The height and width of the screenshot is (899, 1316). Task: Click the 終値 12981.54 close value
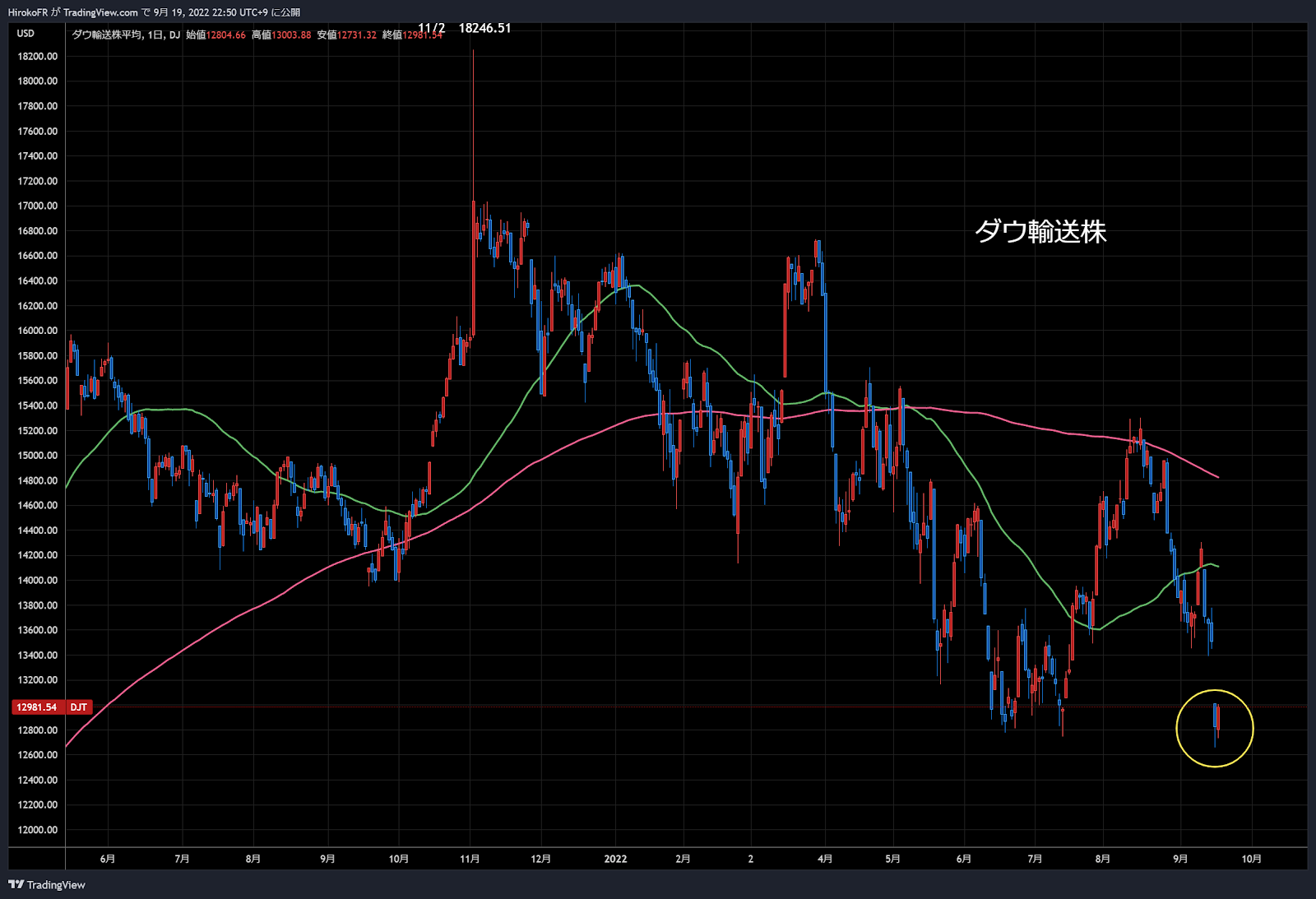(x=412, y=35)
